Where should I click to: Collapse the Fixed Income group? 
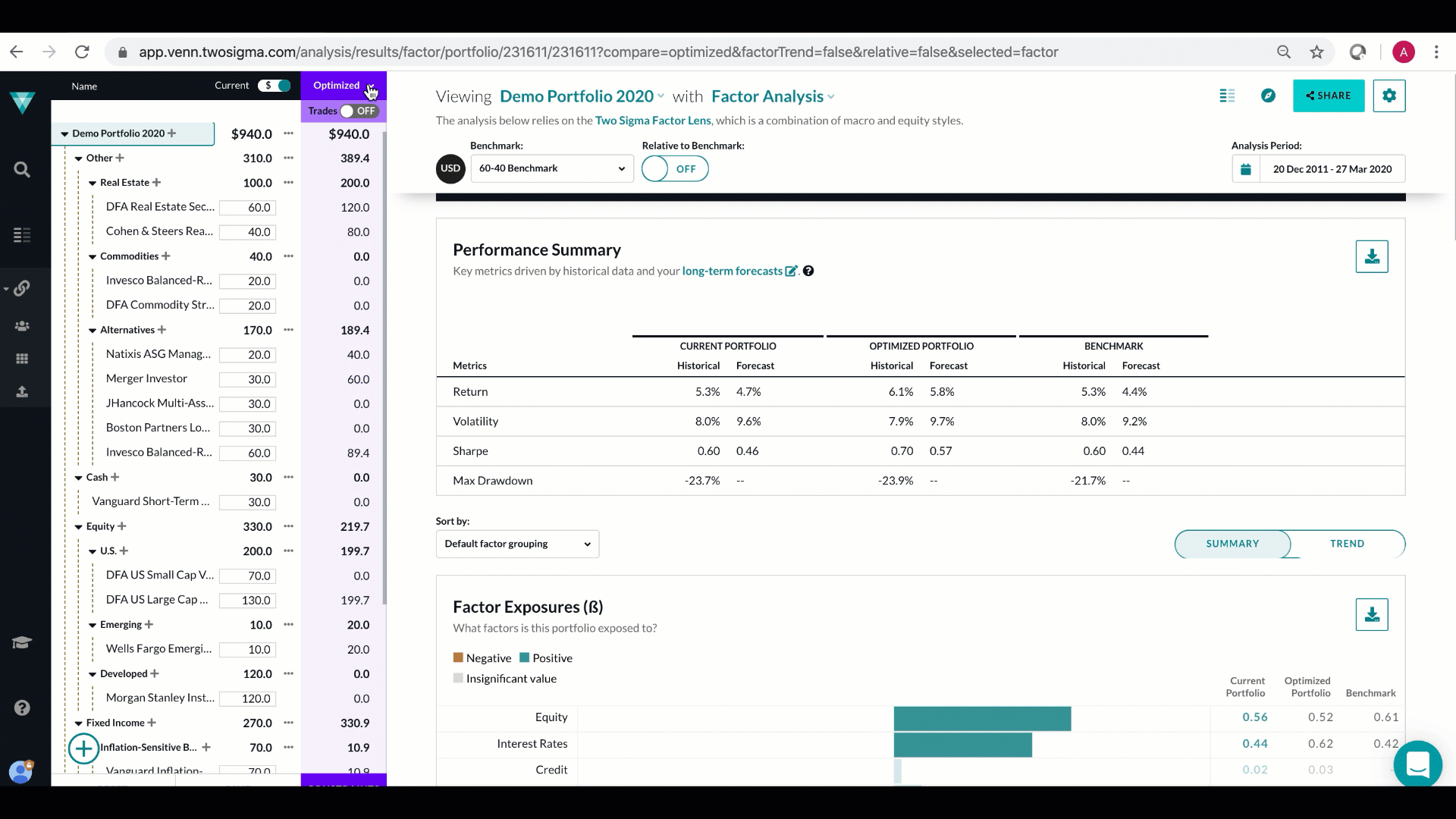point(78,723)
